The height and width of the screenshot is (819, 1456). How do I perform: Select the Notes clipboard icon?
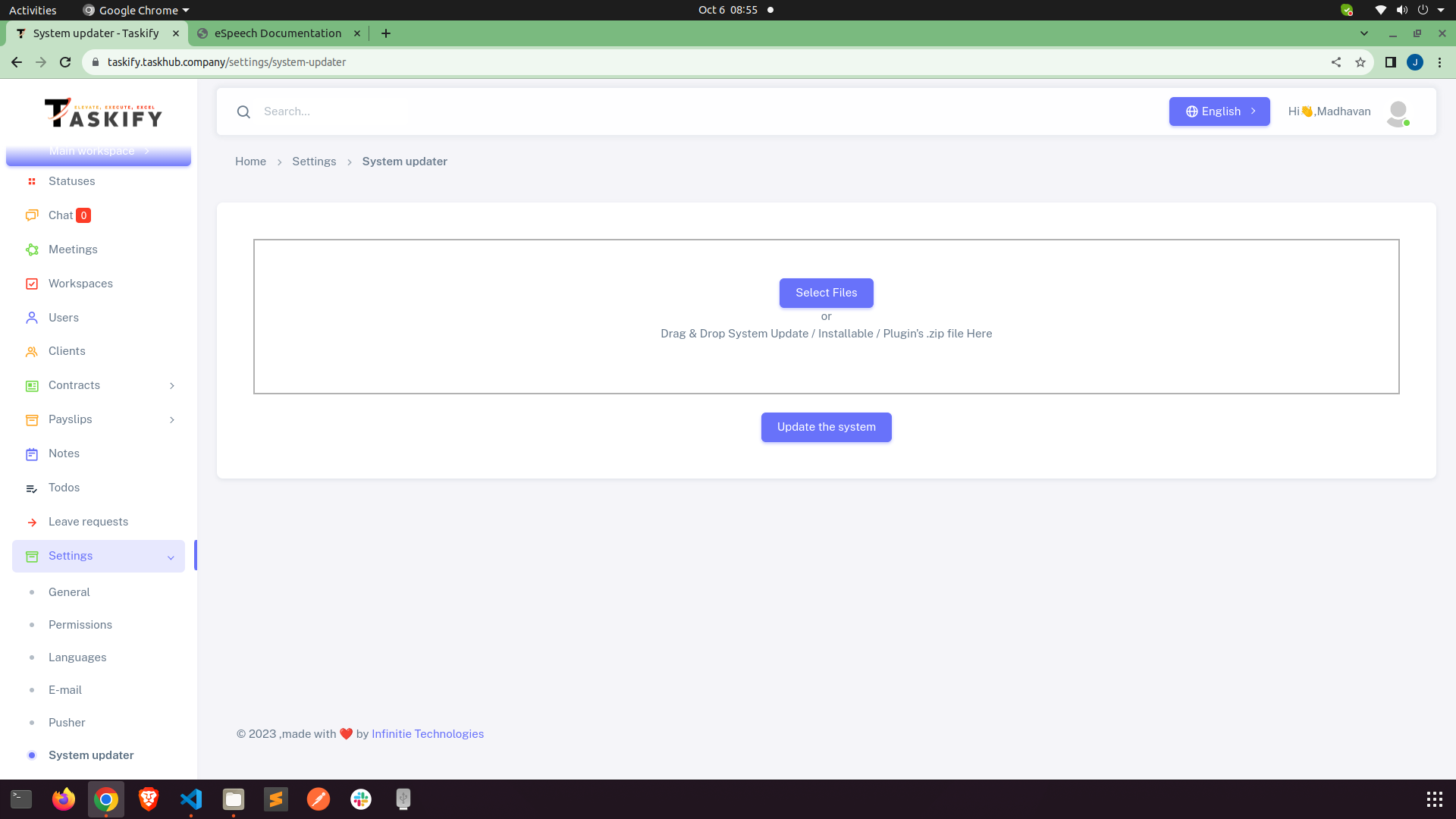[x=32, y=453]
